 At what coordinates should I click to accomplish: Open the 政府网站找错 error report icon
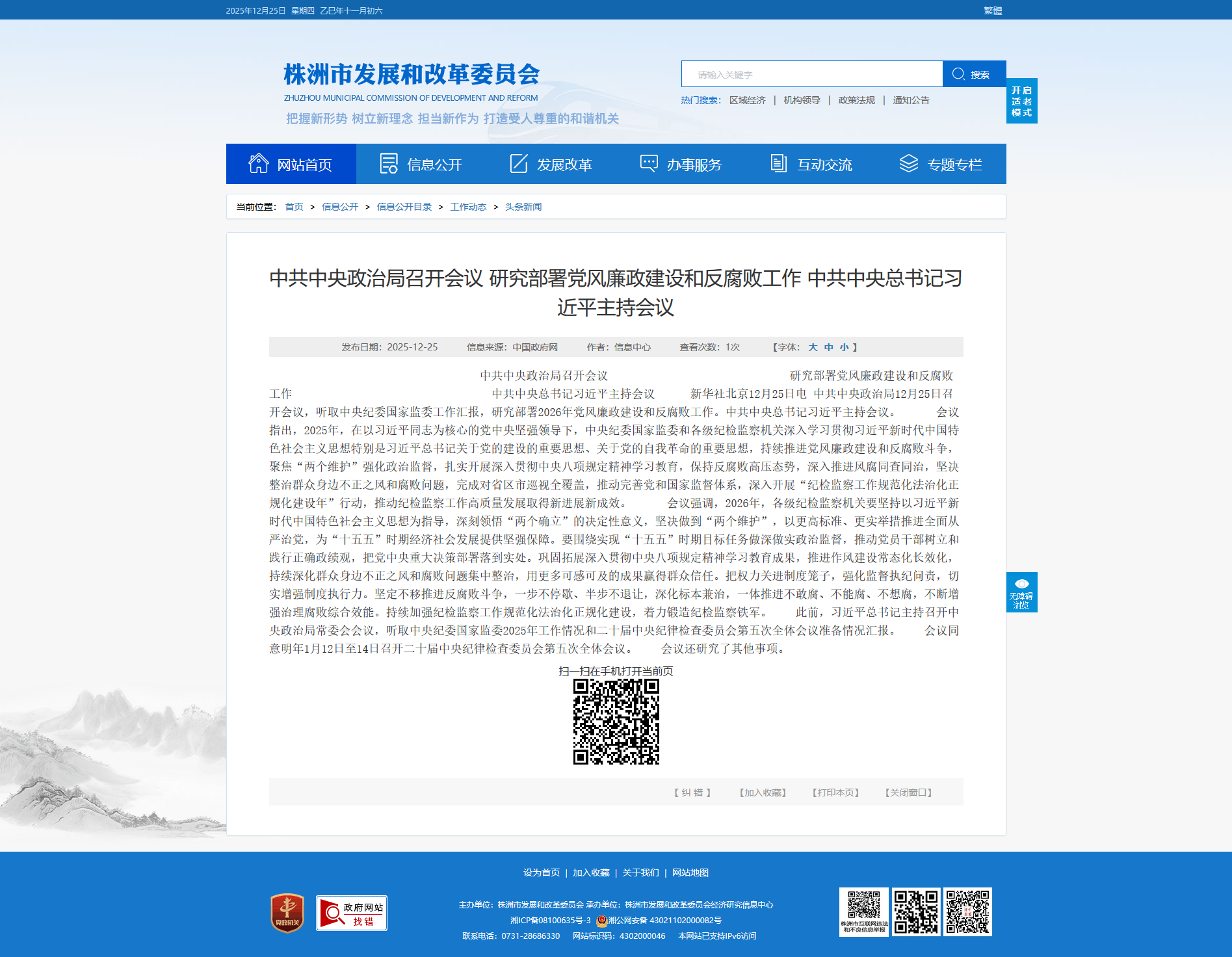point(351,913)
